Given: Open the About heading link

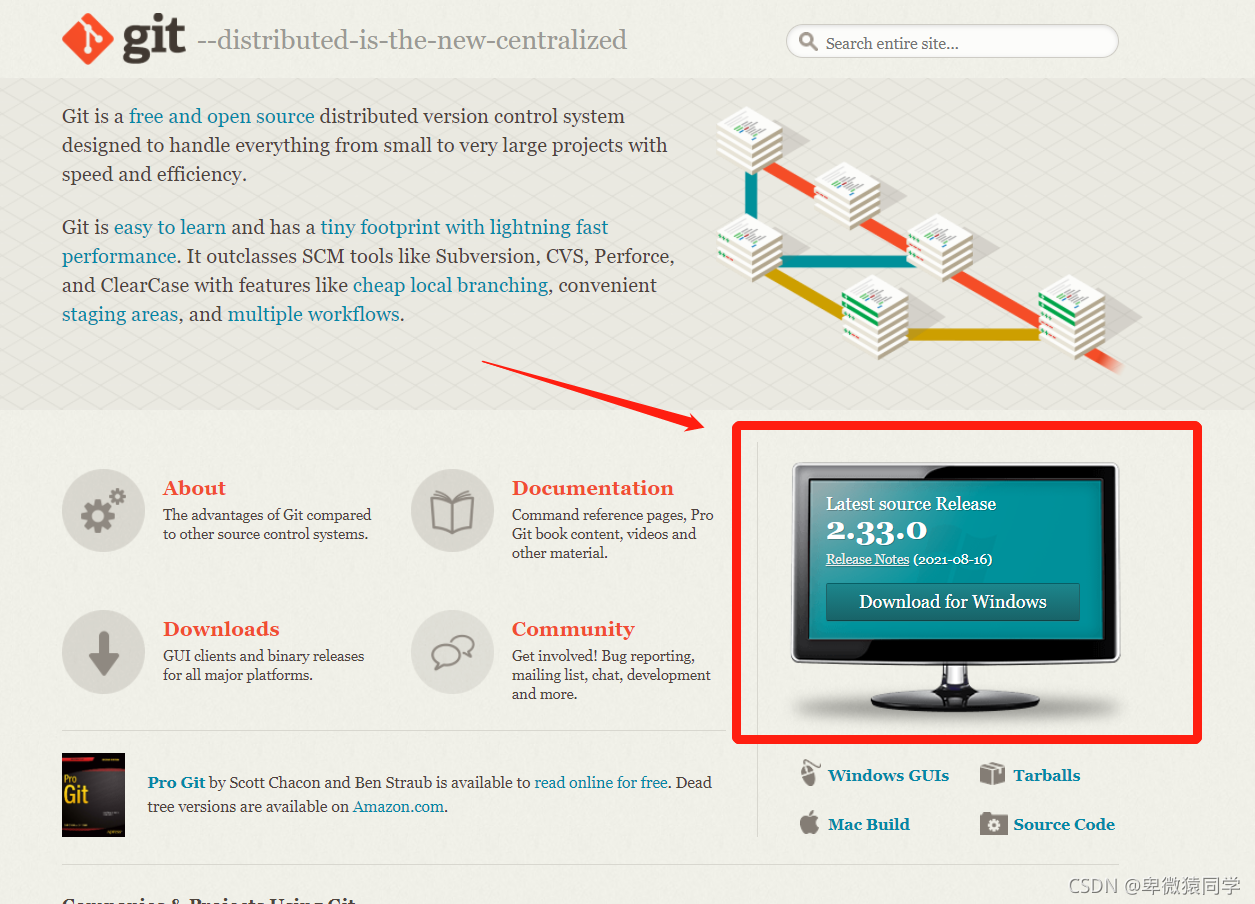Looking at the screenshot, I should (194, 488).
